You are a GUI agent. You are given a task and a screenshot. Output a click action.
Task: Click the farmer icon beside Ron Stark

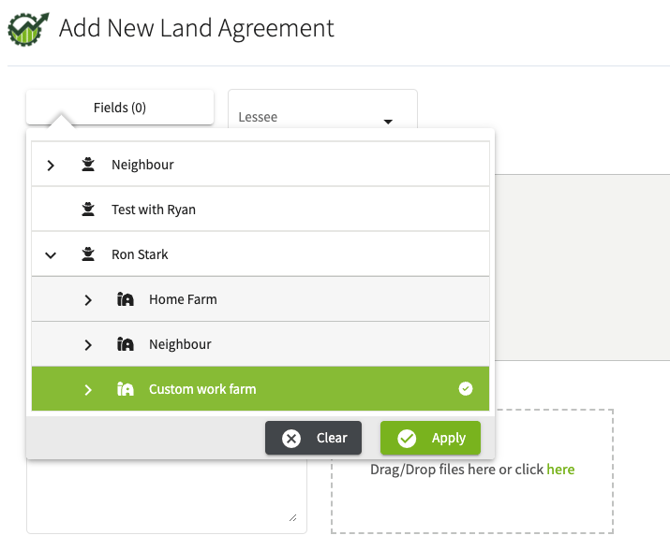click(x=88, y=254)
